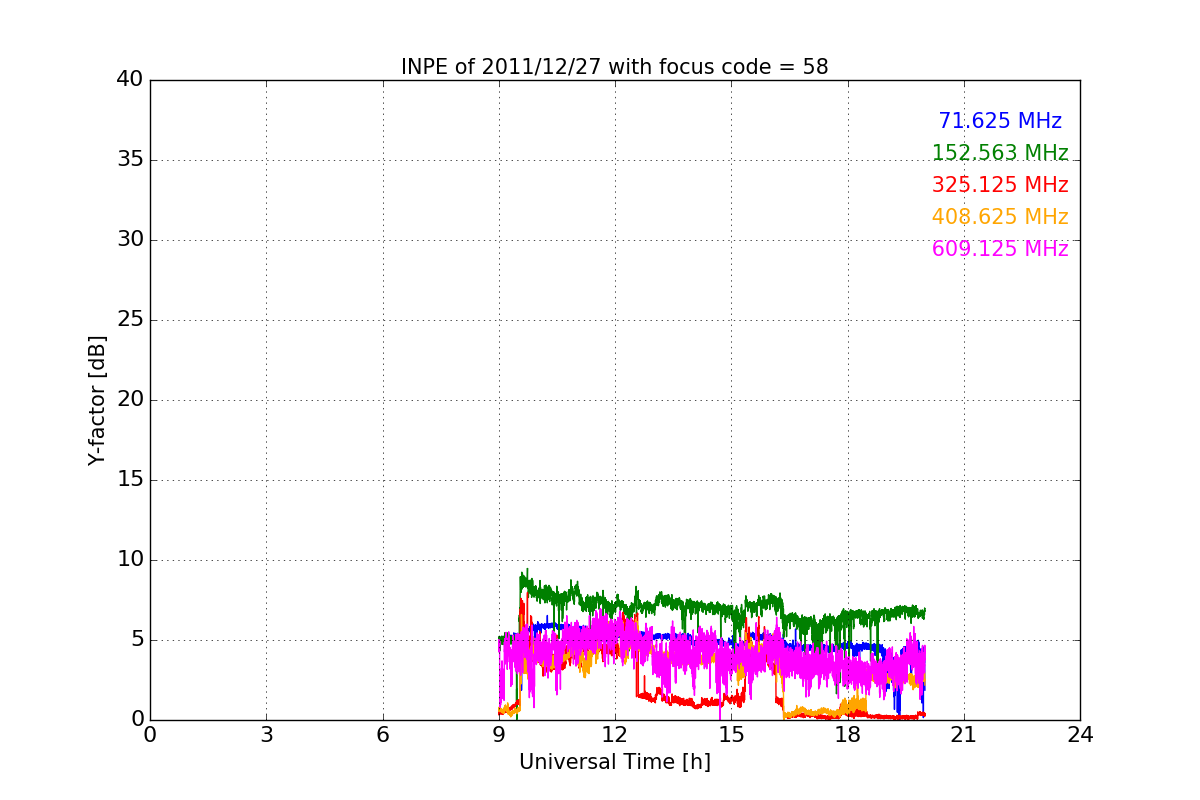The width and height of the screenshot is (1200, 800).
Task: Click the 'Y-factor [dB]' axis label
Action: click(x=97, y=400)
